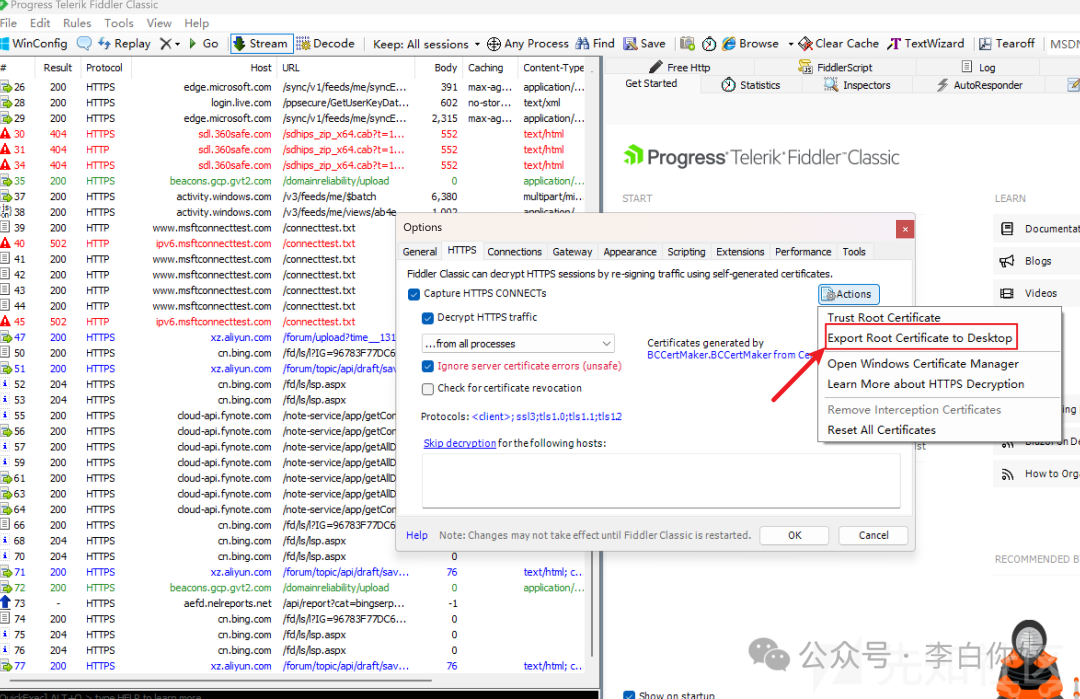1080x699 pixels.
Task: Open the Connections tab in Options
Action: tap(515, 252)
